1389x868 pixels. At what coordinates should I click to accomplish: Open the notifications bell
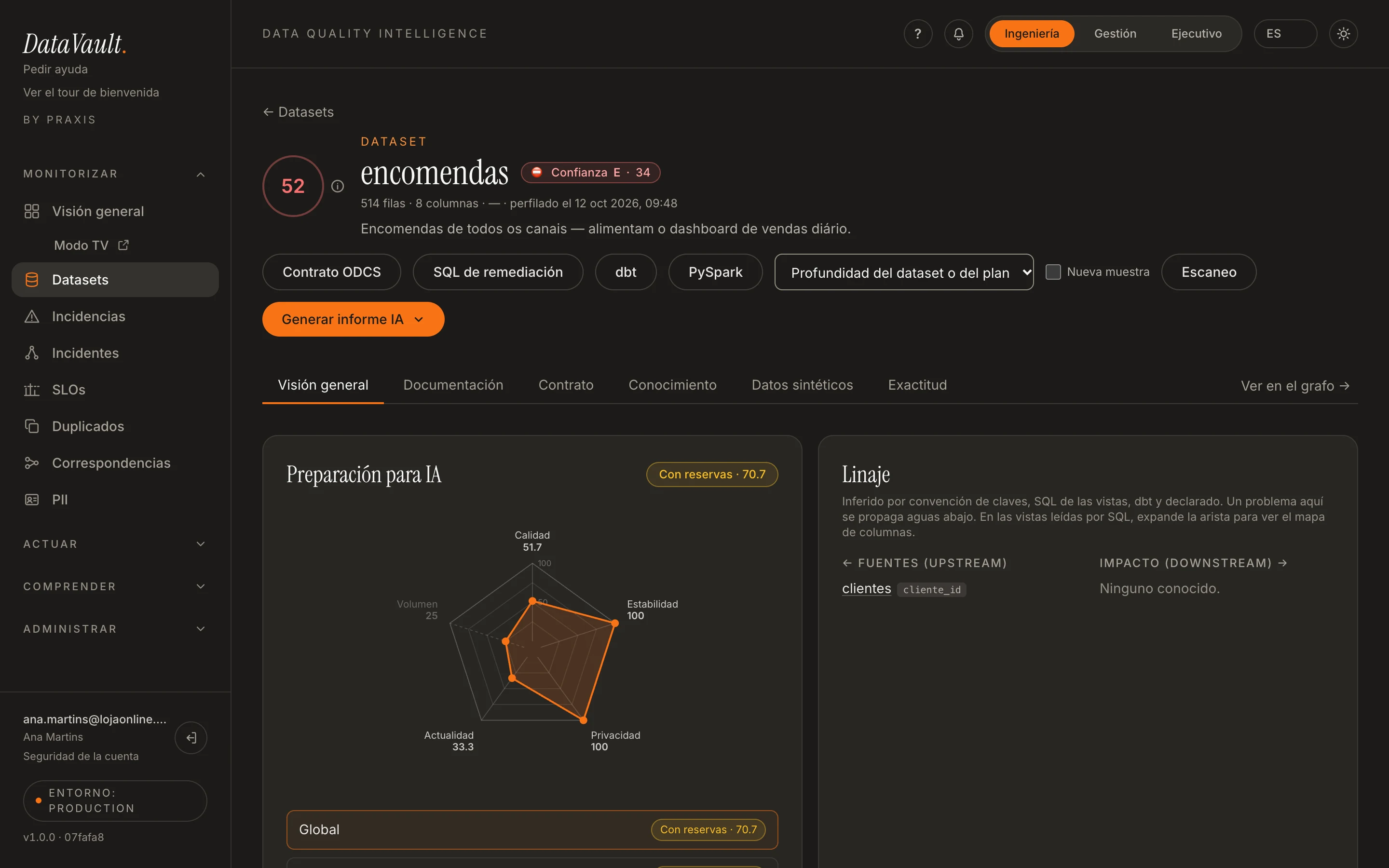point(958,34)
